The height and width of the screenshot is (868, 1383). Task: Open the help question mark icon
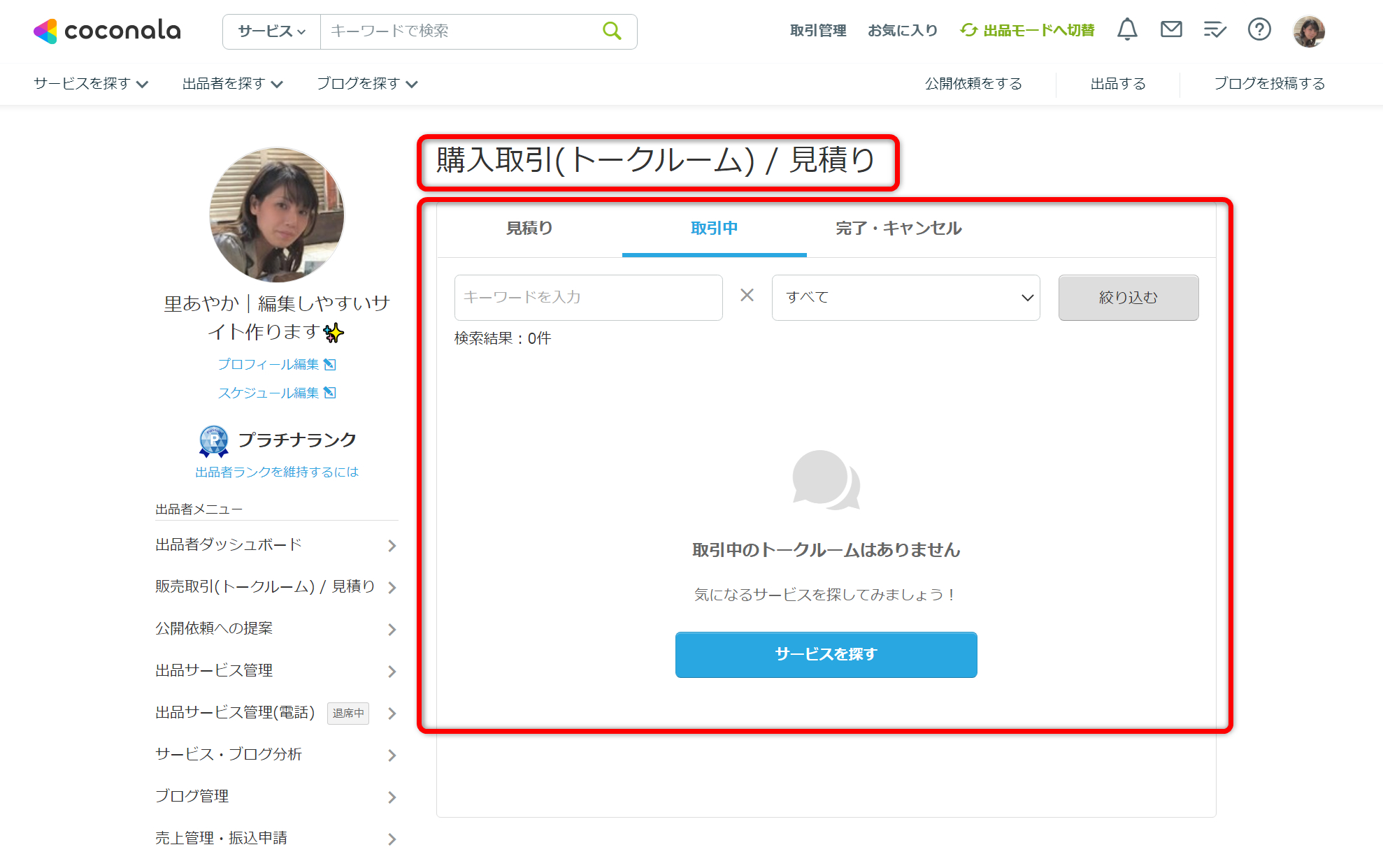pos(1259,30)
